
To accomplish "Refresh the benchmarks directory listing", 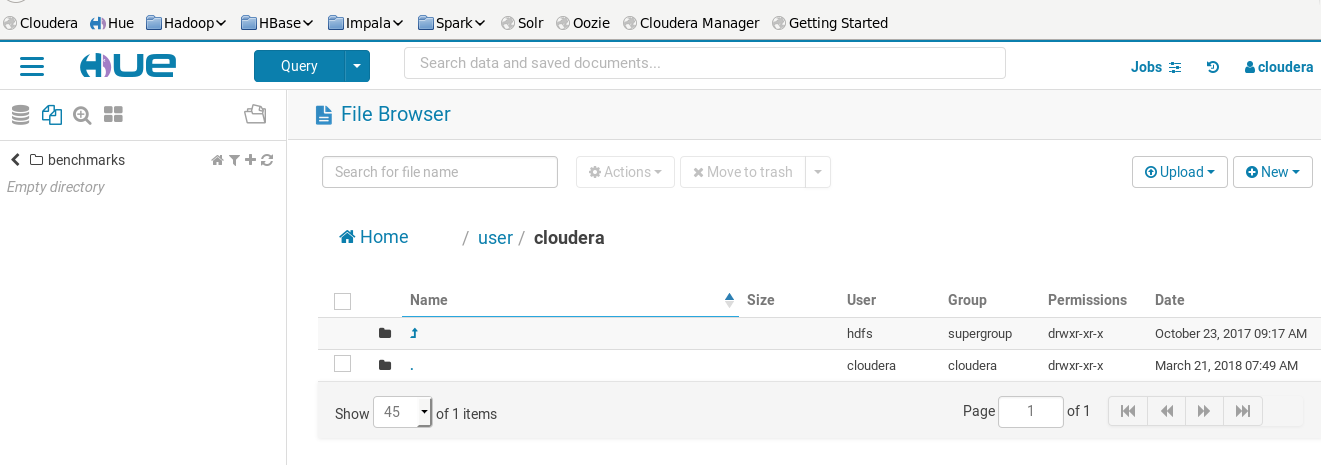I will [267, 160].
